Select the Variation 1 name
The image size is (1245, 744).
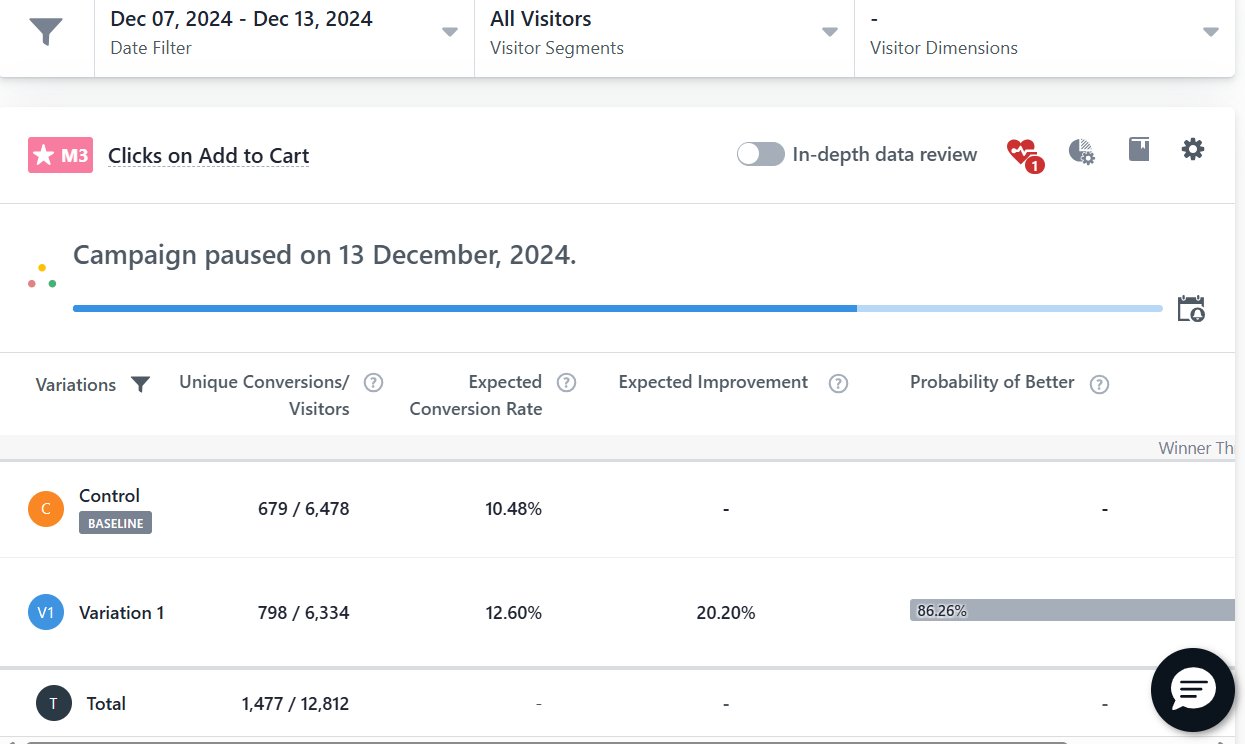121,613
